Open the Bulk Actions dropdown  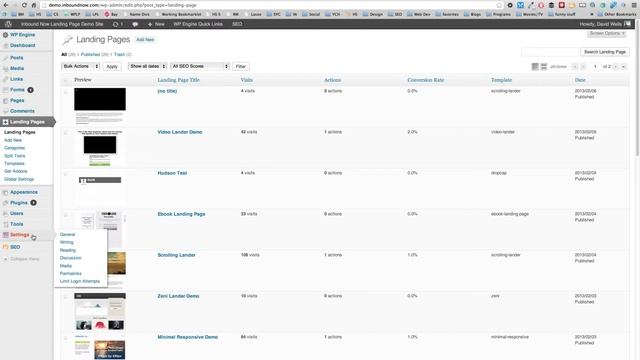click(x=80, y=66)
